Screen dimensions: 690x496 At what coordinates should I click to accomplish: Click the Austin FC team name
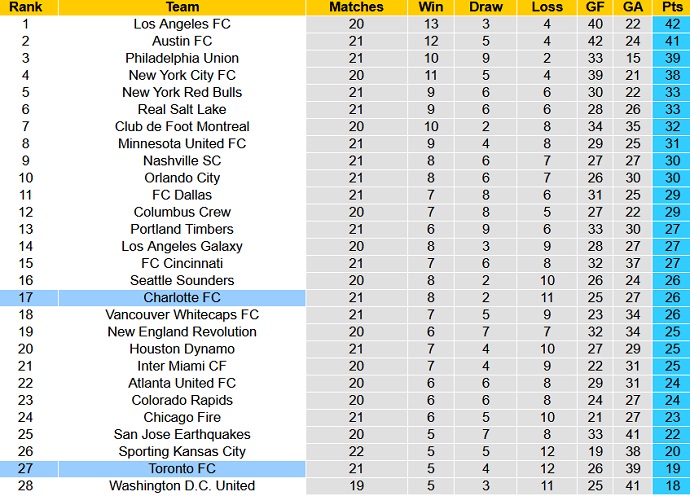click(182, 41)
